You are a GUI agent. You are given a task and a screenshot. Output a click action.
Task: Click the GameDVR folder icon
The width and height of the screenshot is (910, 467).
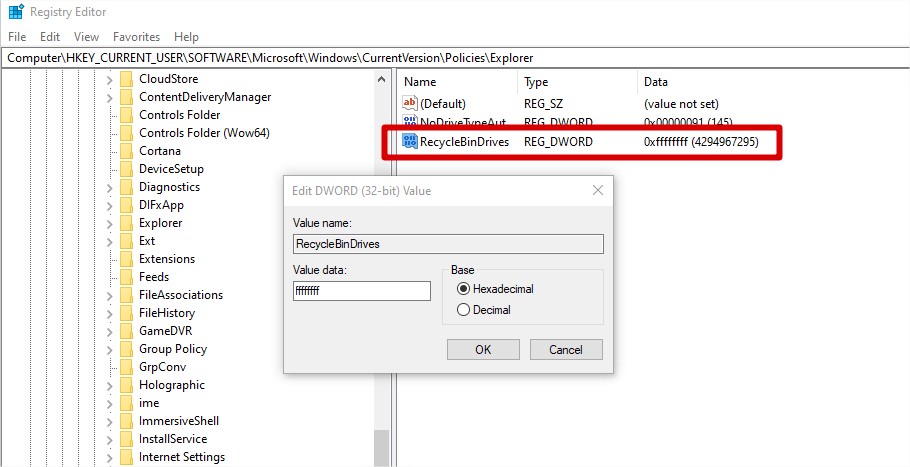tap(127, 331)
